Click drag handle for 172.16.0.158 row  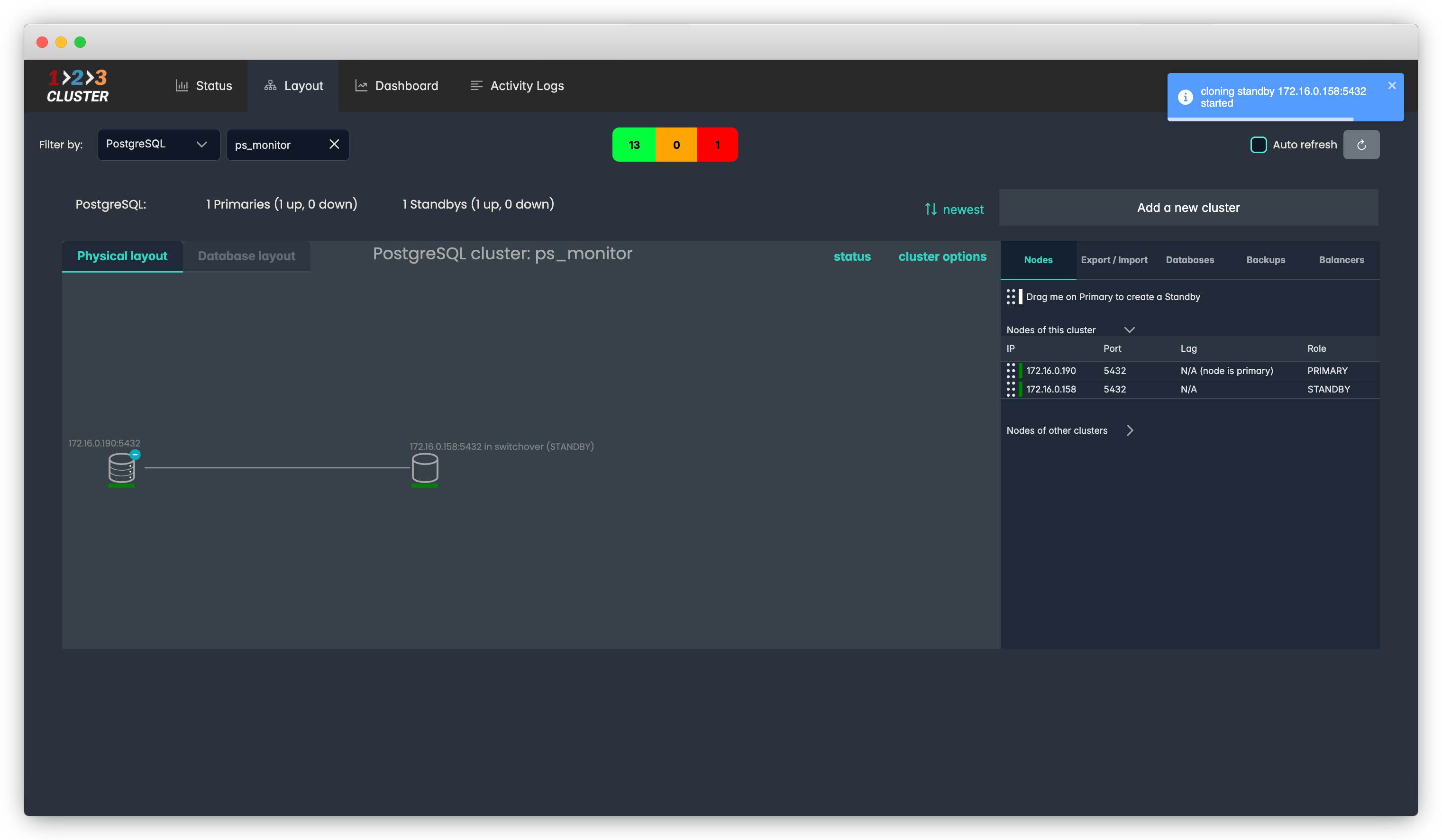coord(1011,389)
